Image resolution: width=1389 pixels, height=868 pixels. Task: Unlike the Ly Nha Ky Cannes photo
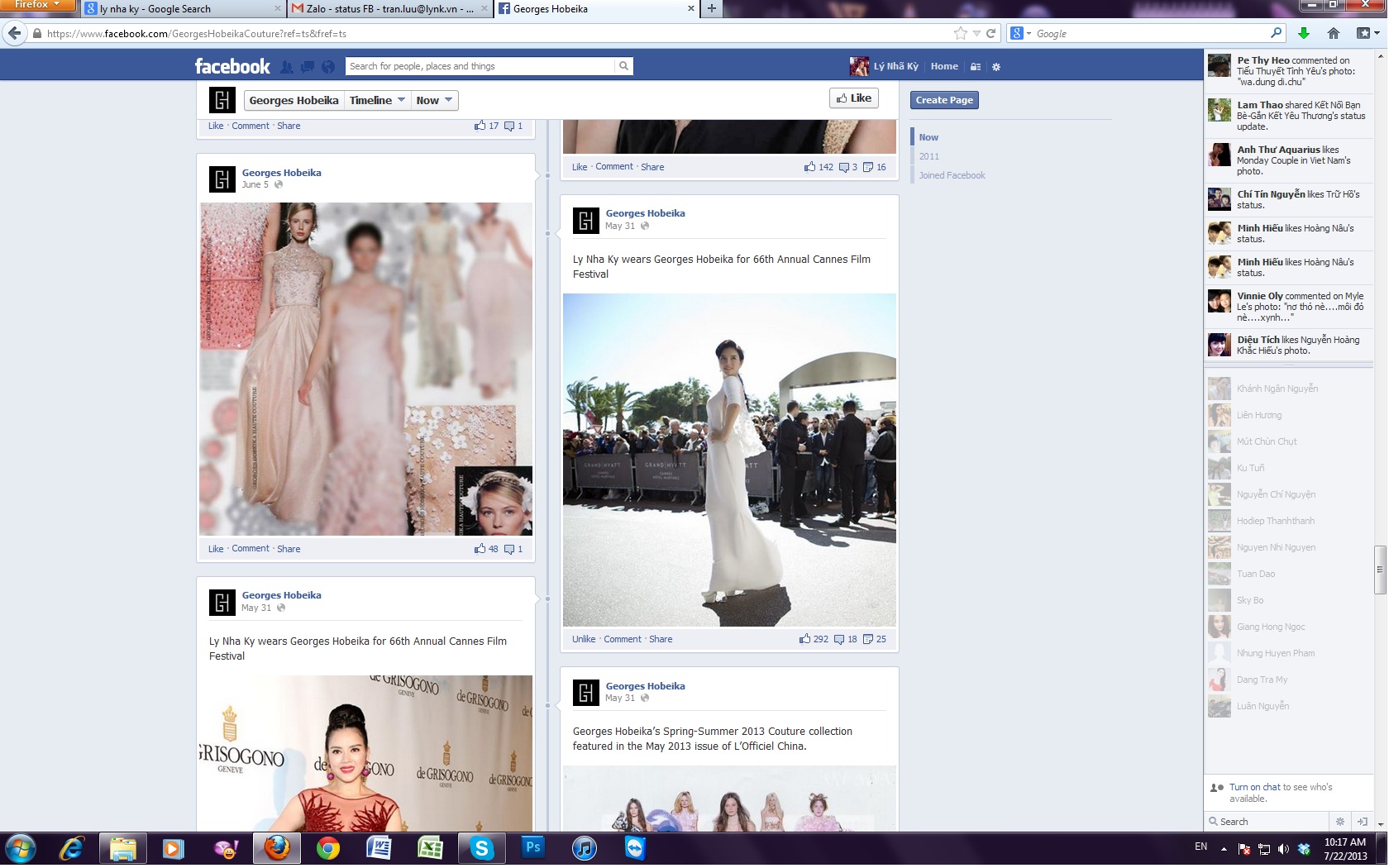tap(584, 639)
